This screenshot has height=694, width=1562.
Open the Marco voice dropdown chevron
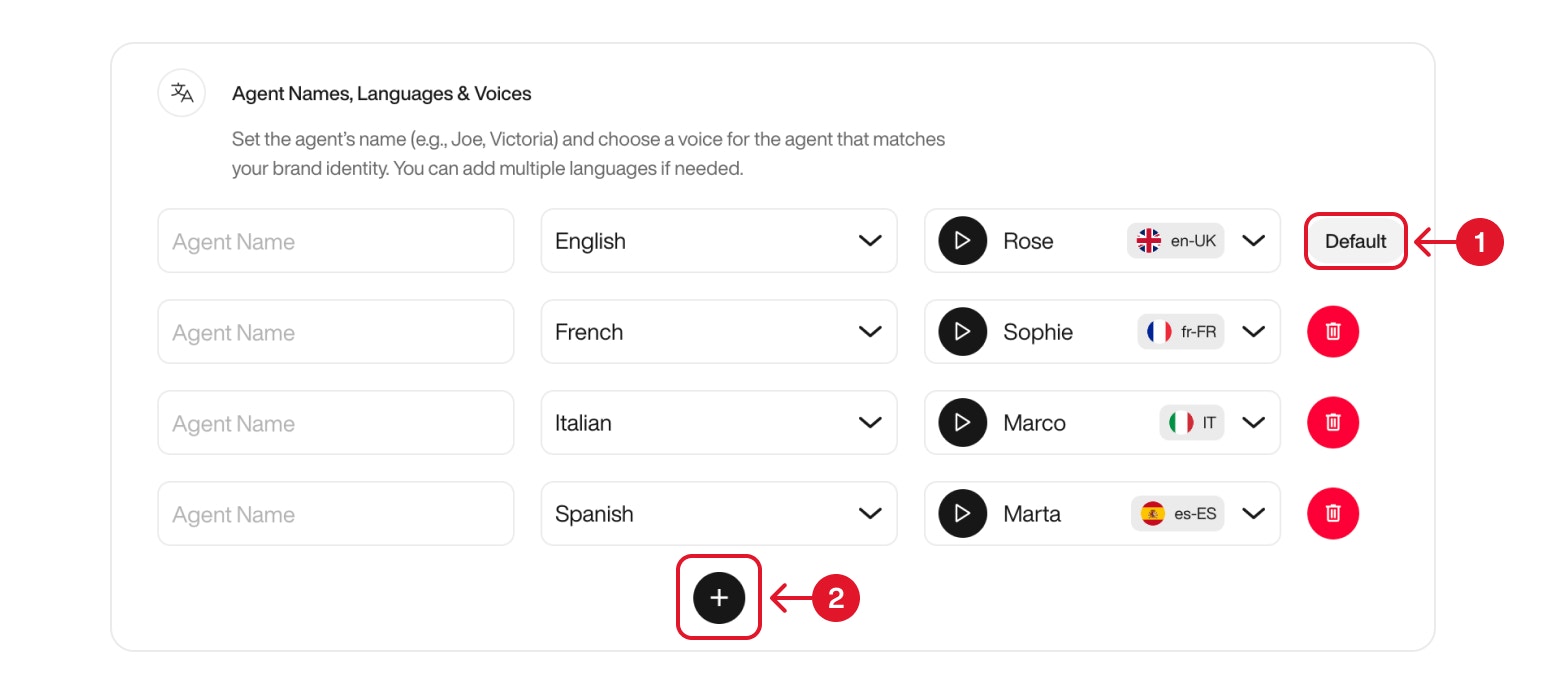click(x=1254, y=422)
